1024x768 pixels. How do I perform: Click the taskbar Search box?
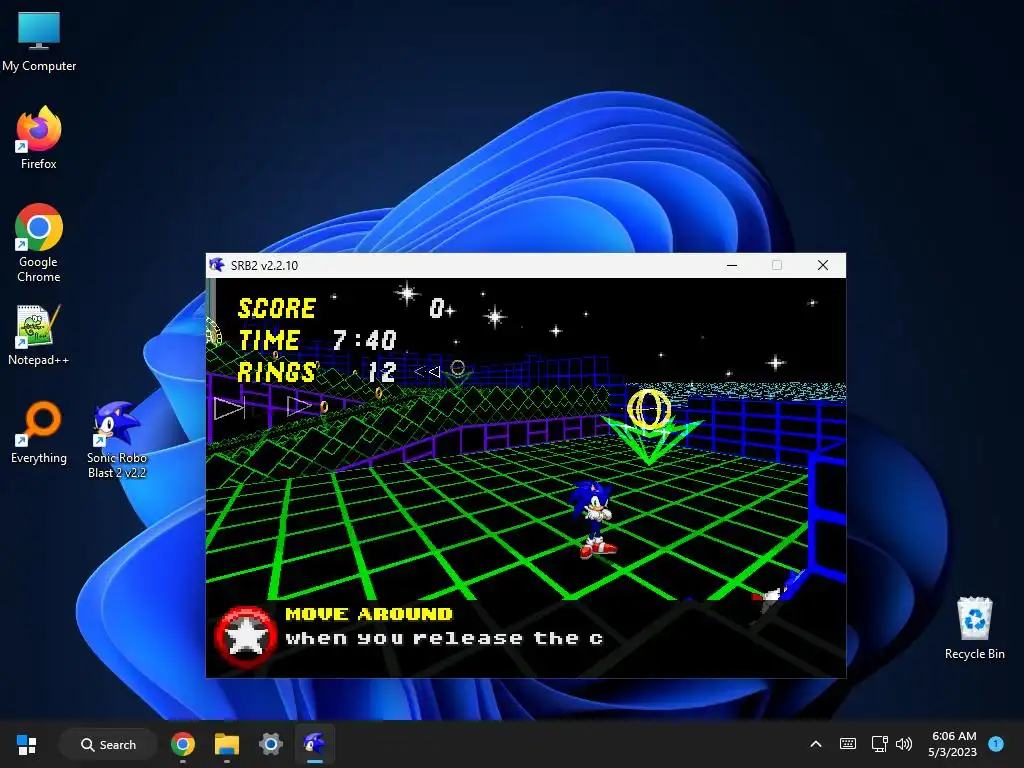point(108,744)
